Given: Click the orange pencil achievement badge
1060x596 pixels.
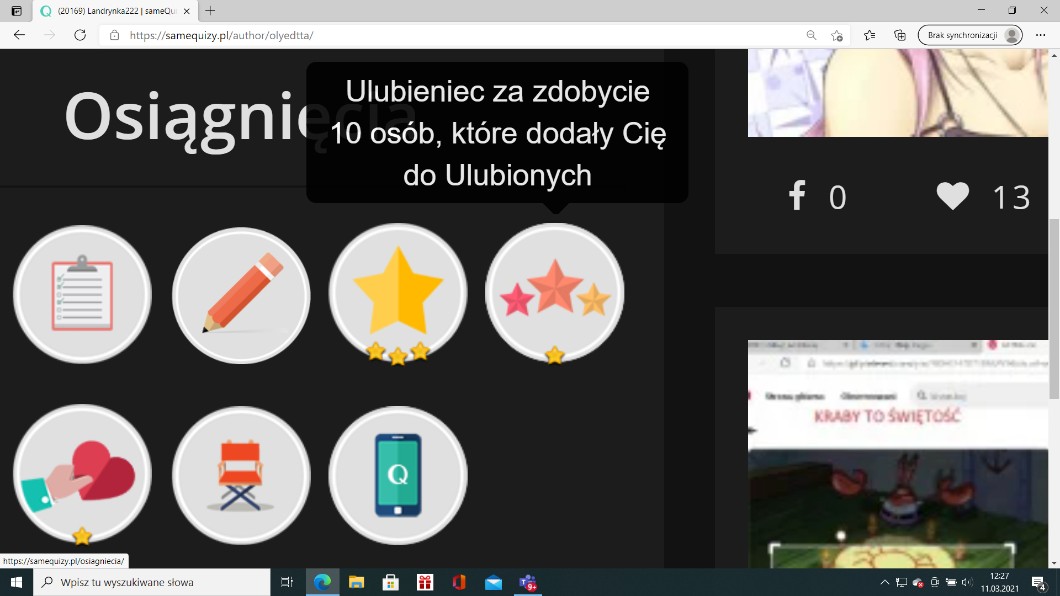Looking at the screenshot, I should click(241, 295).
